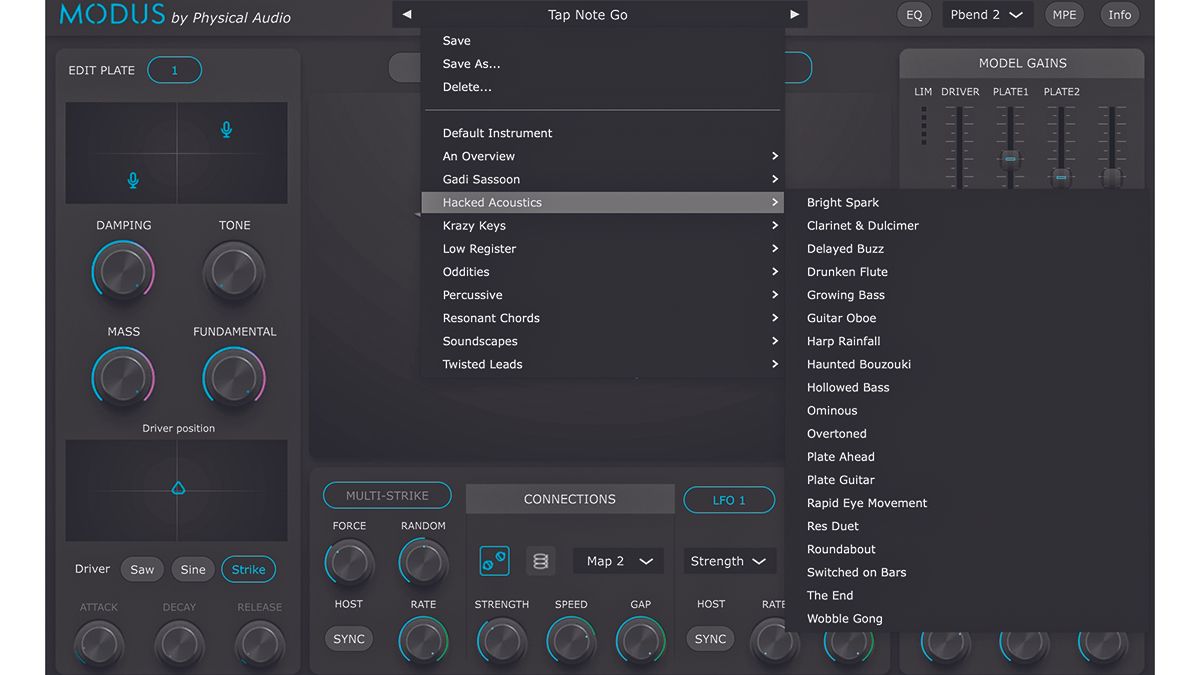1200x675 pixels.
Task: Toggle HOST SYNC under Multi-Strike
Action: 348,638
